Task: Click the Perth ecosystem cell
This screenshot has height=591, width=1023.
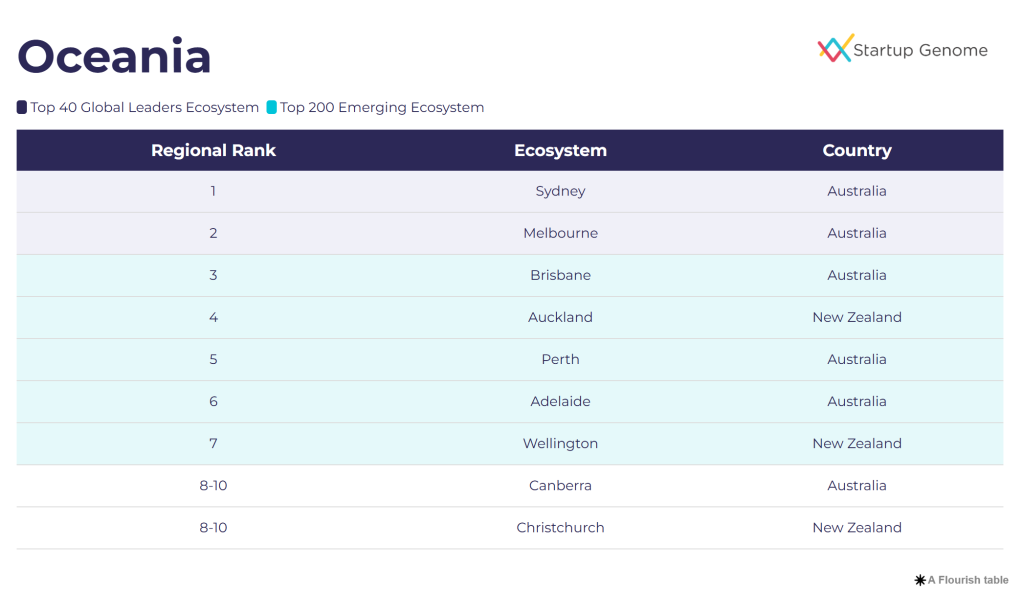Action: 560,359
